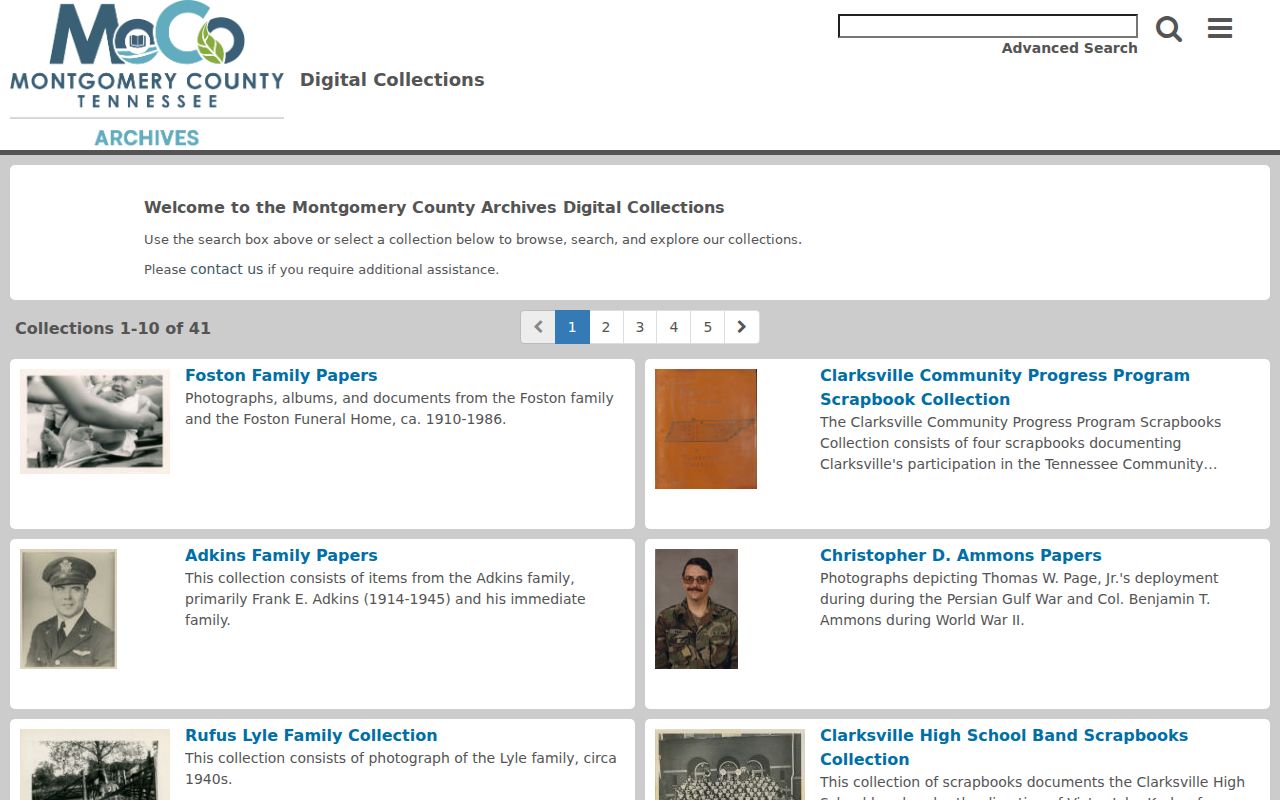
Task: Open Clarksville High School Band Scrapbooks Collection
Action: (1004, 747)
